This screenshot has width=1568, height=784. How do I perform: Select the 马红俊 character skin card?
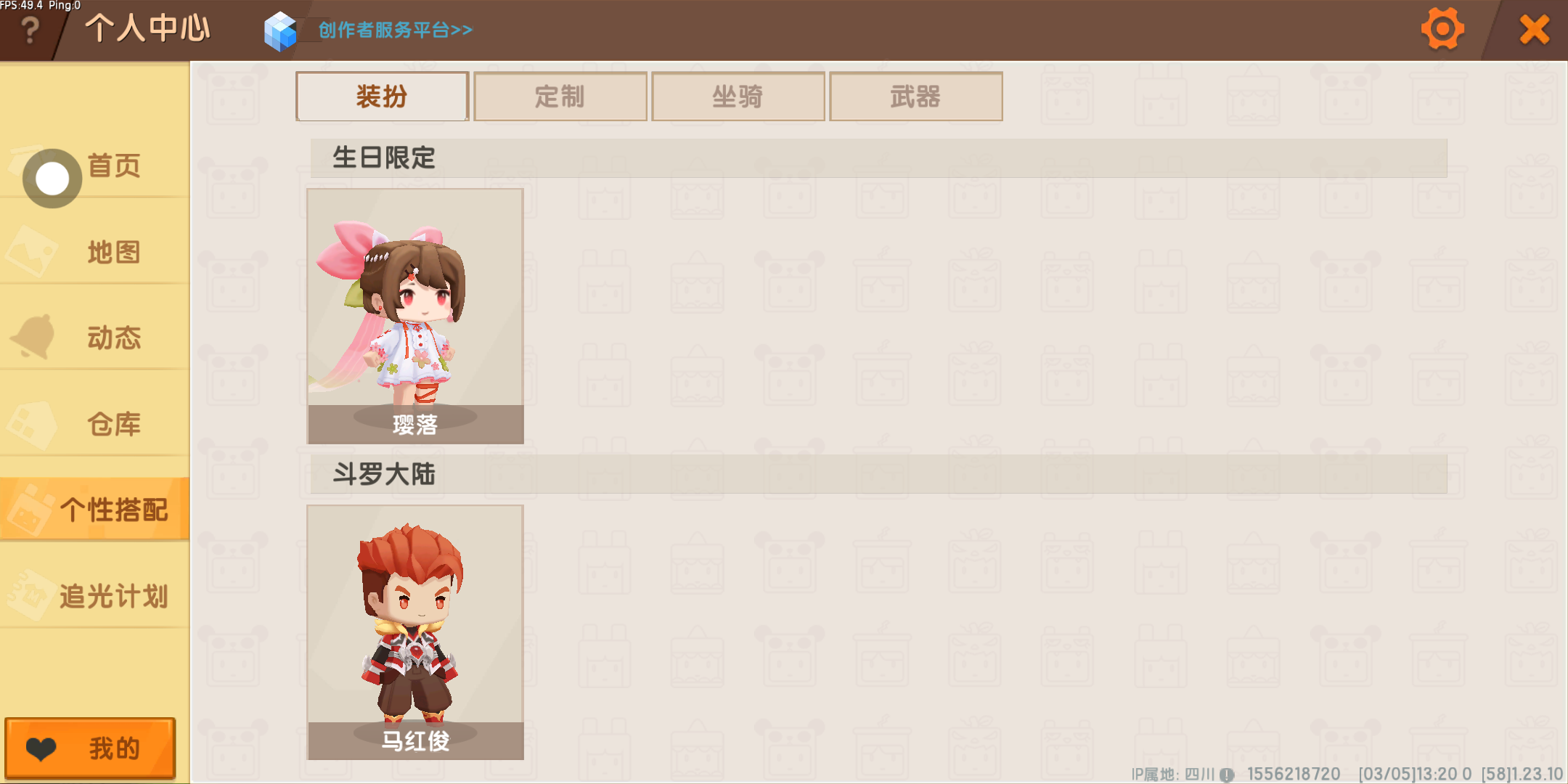click(x=415, y=632)
